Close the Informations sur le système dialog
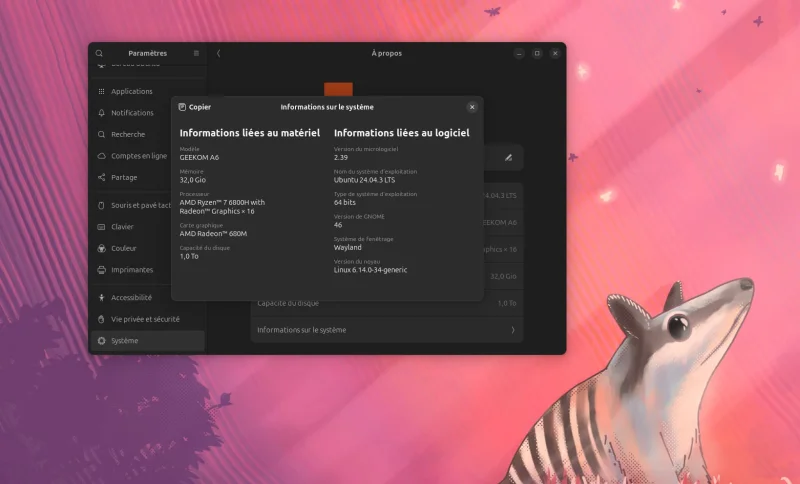The height and width of the screenshot is (484, 800). click(472, 107)
